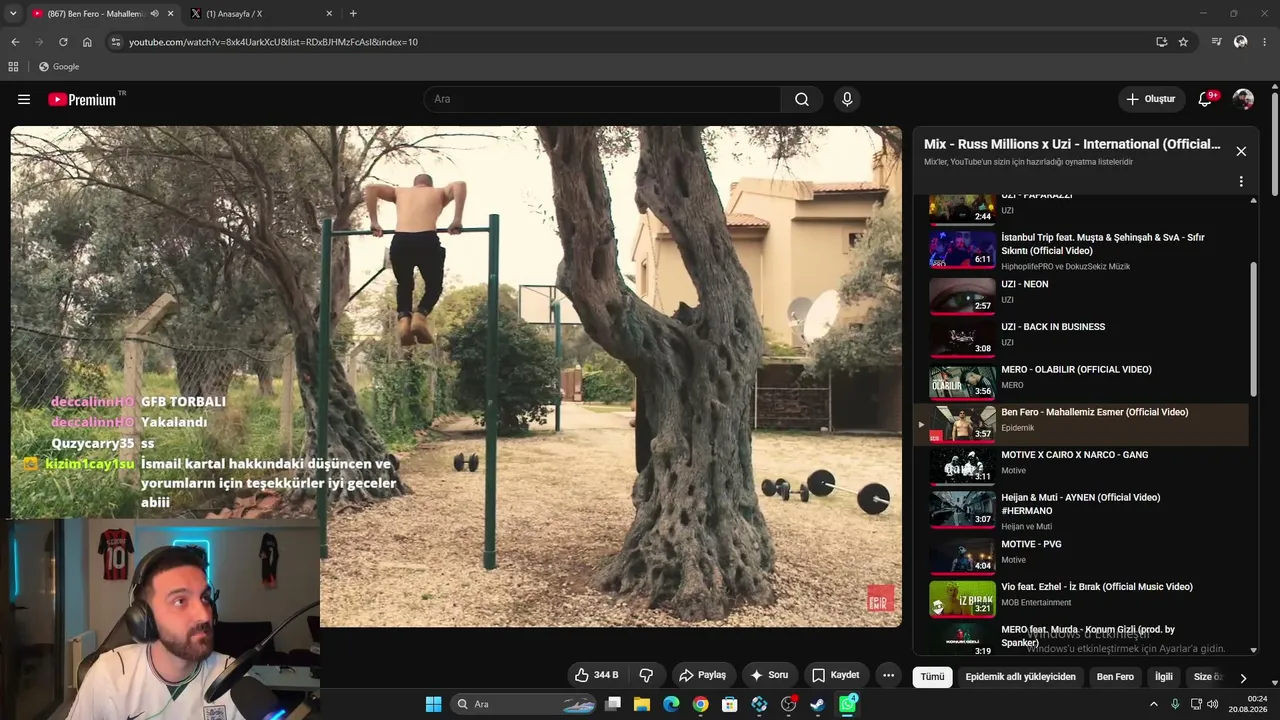1280x720 pixels.
Task: Open more actions under the video
Action: (888, 675)
